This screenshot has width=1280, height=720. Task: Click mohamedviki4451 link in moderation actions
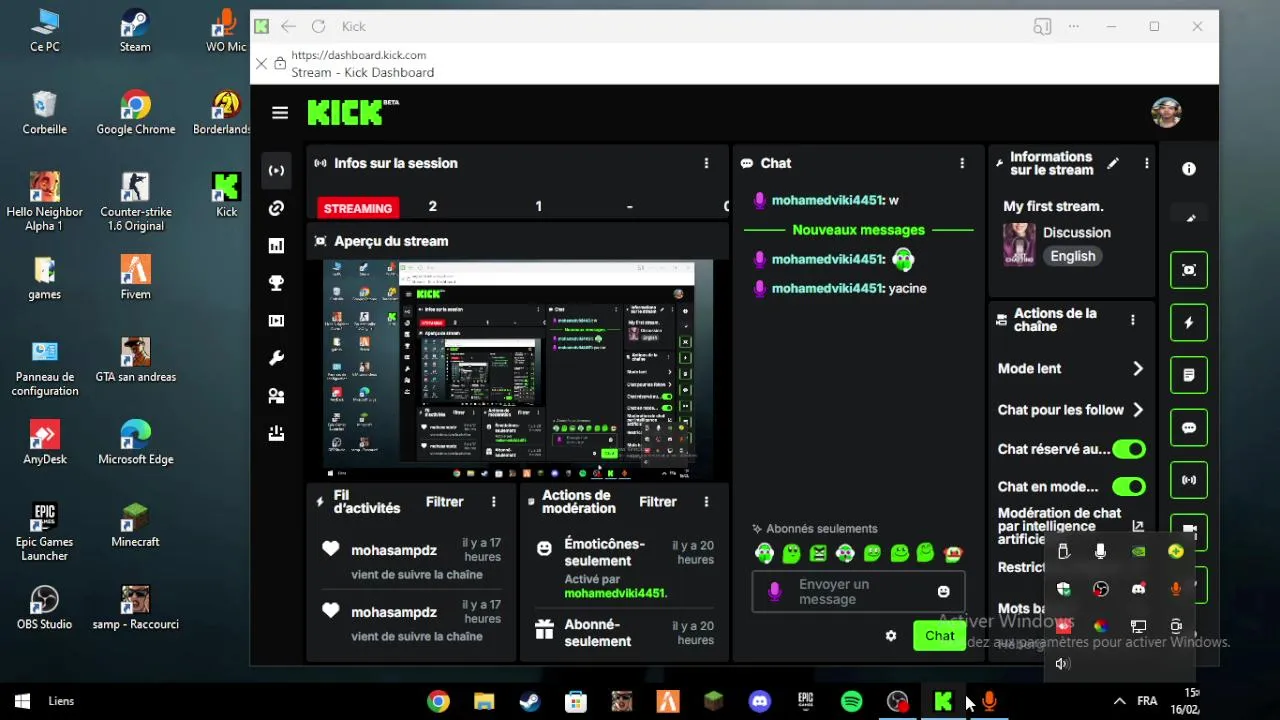click(x=614, y=593)
